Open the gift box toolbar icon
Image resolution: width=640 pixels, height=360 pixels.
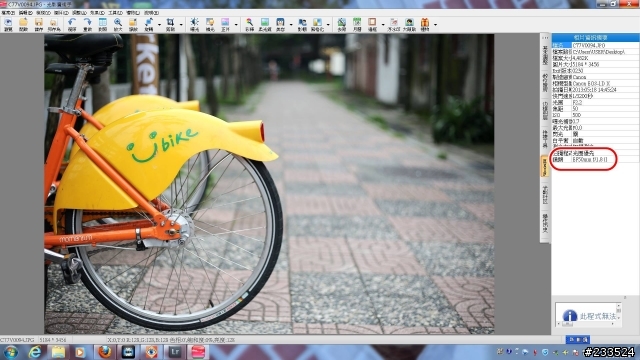pos(425,24)
